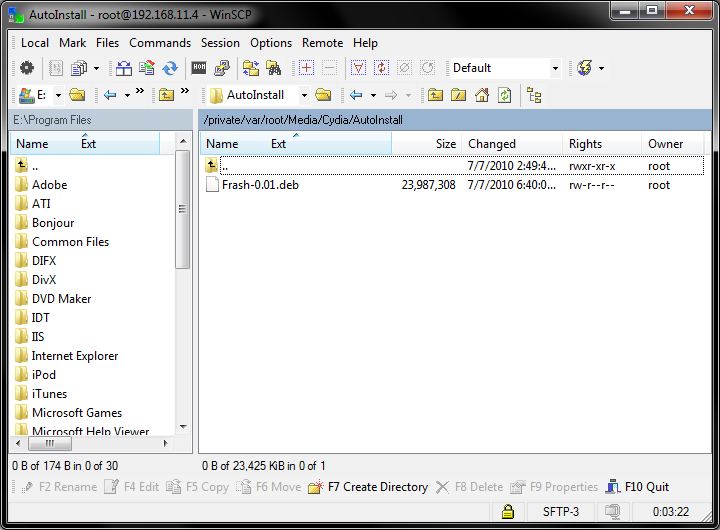720x530 pixels.
Task: Expand the session dropdown arrow beside lightning icon
Action: click(x=601, y=69)
